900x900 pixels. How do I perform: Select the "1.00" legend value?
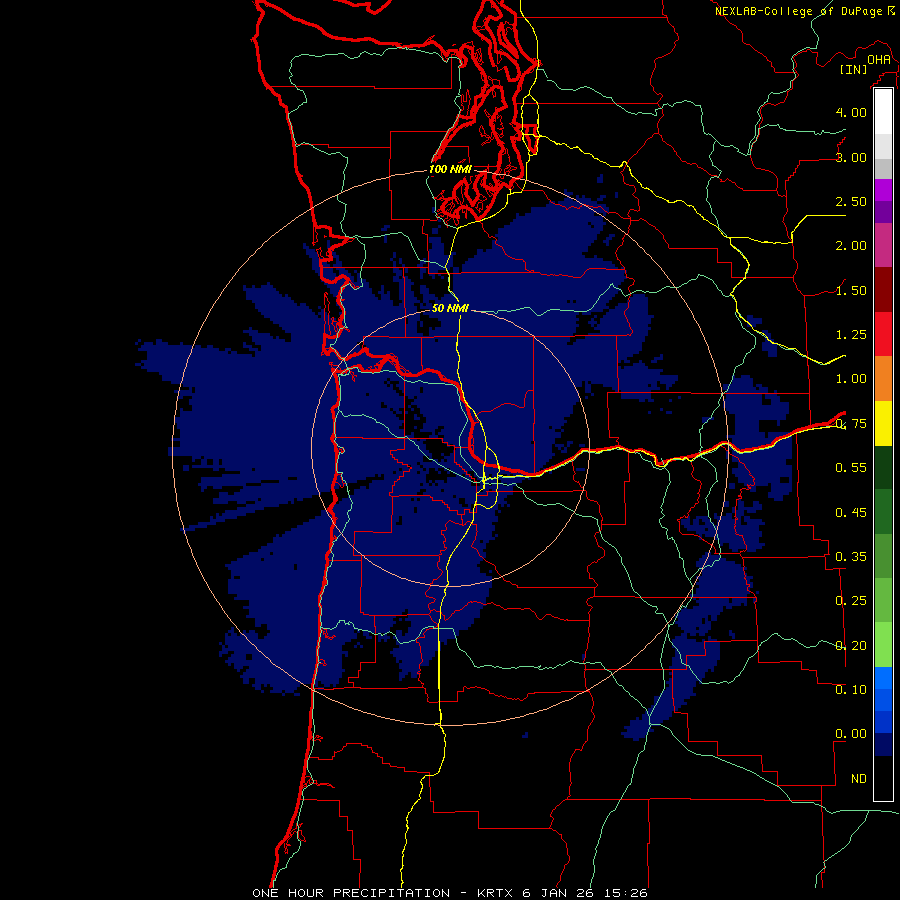(x=851, y=378)
